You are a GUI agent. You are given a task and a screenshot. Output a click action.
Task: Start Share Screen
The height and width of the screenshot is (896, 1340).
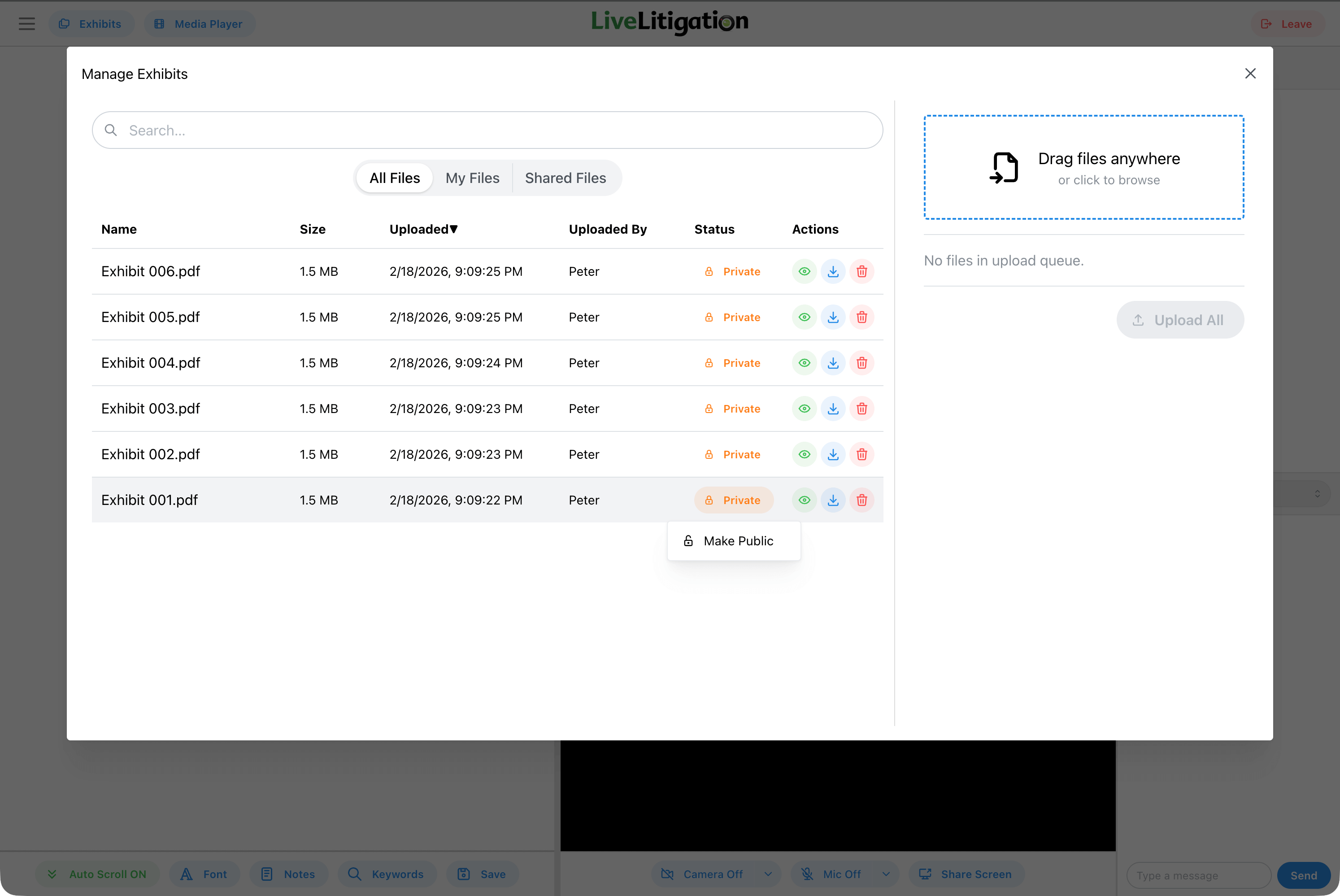pos(965,874)
